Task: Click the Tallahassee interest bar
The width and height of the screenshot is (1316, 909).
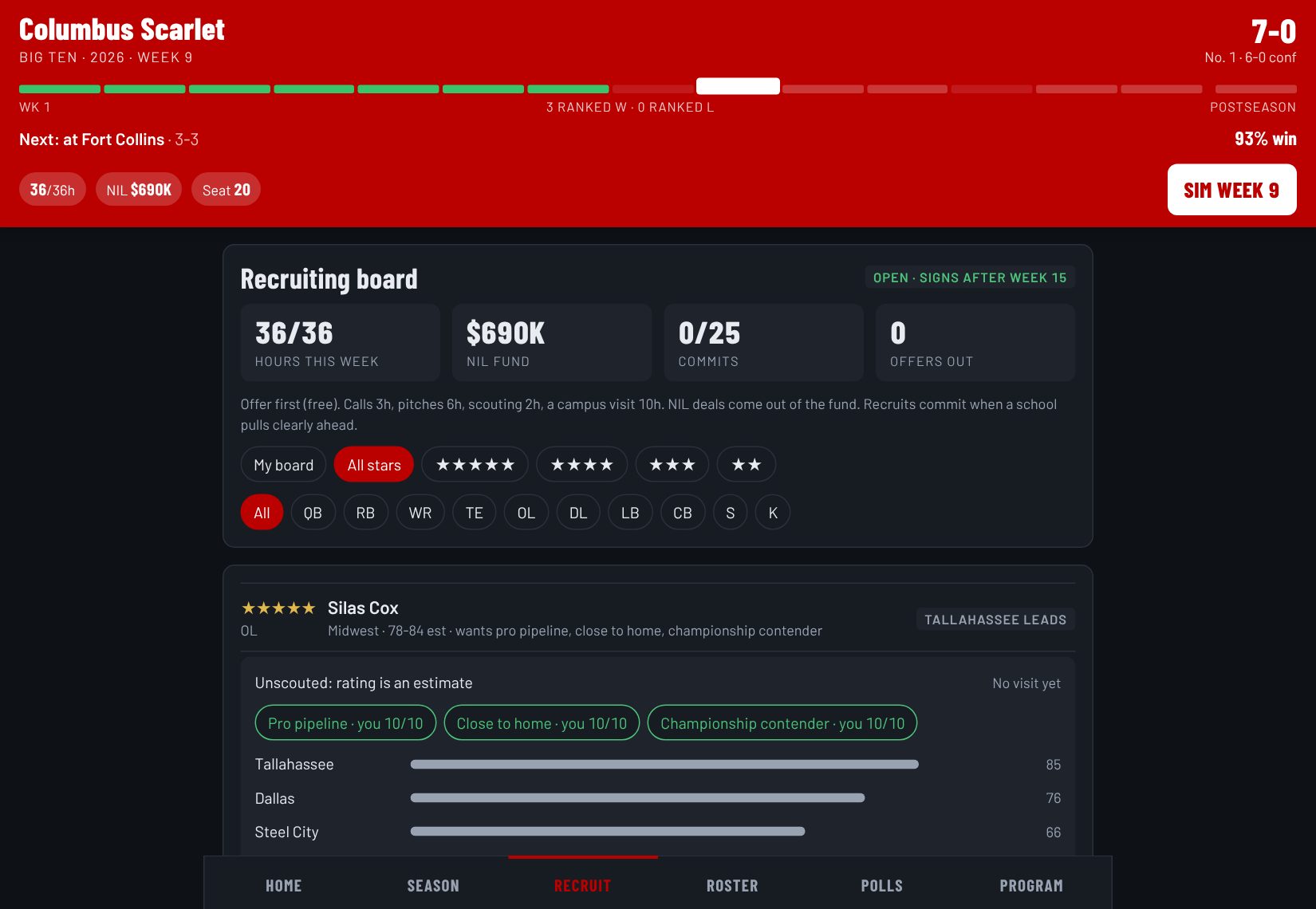Action: [664, 765]
